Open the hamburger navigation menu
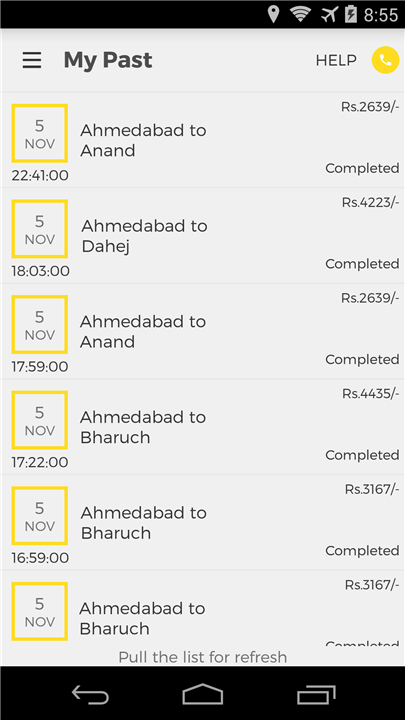 [x=32, y=60]
